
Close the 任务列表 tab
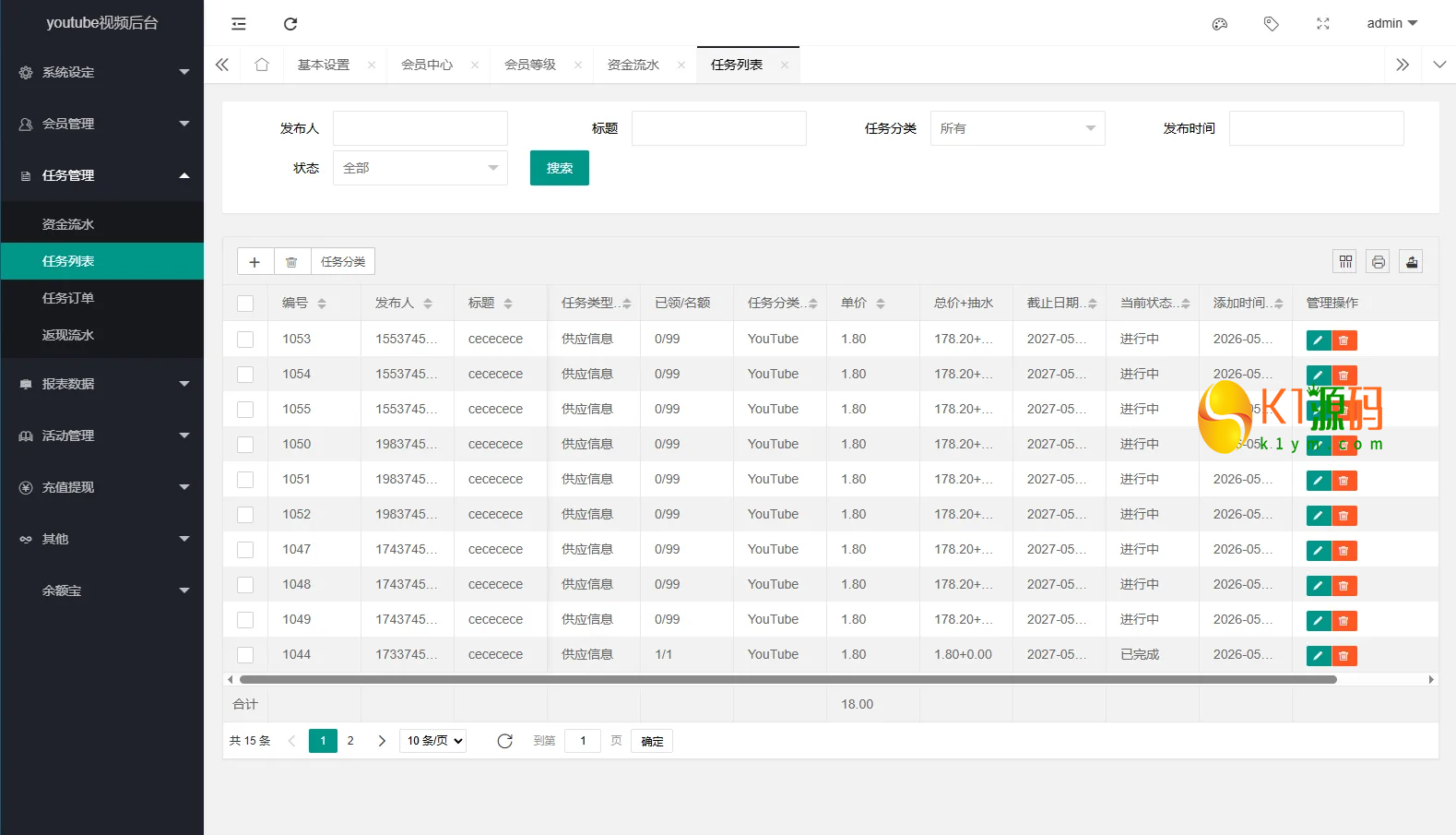coord(785,65)
